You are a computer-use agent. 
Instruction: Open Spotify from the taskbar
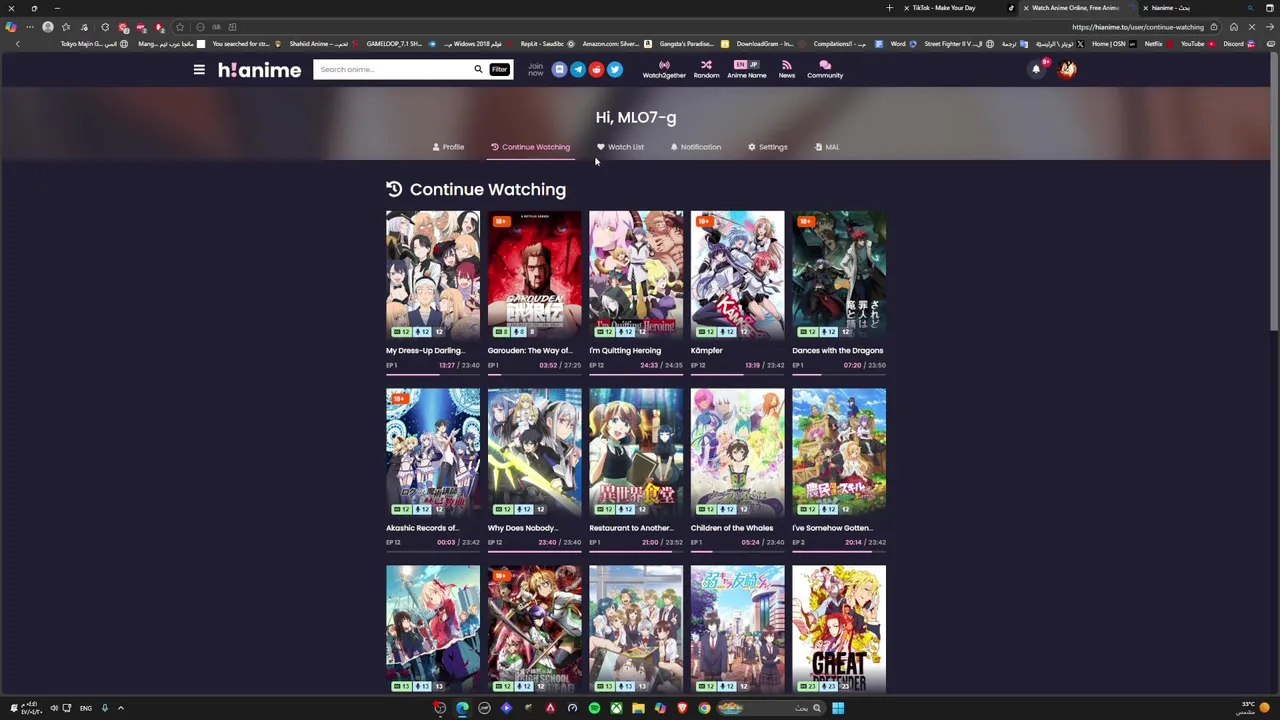click(x=594, y=708)
